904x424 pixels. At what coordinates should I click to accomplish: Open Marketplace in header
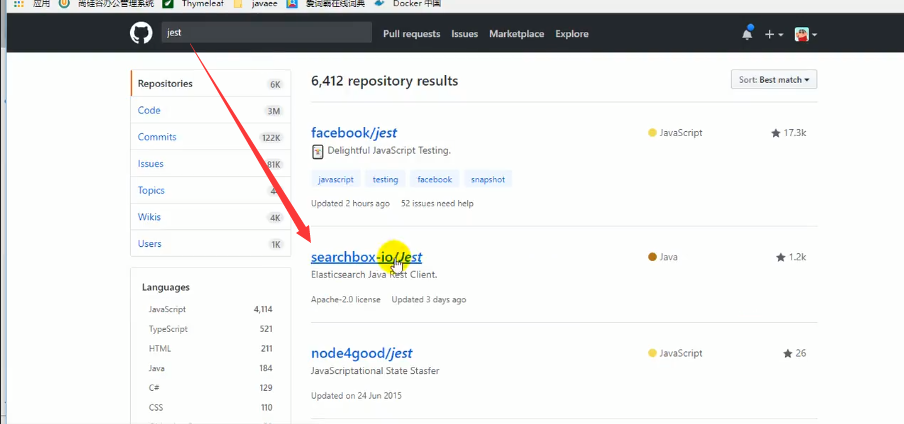click(x=517, y=34)
